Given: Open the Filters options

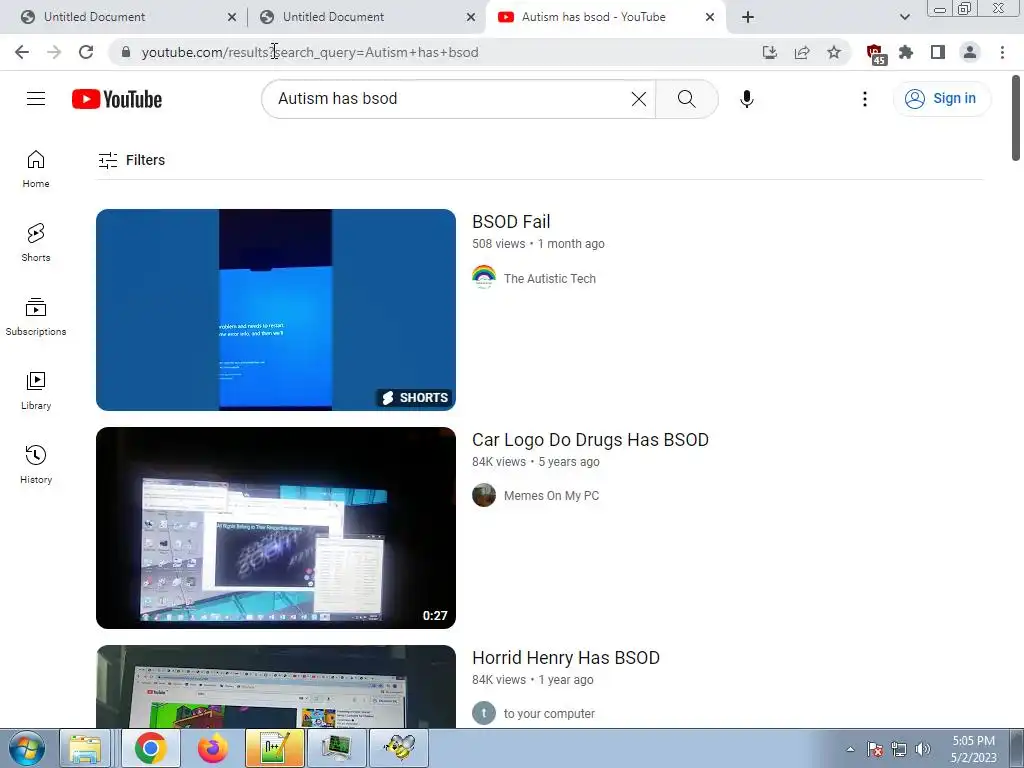Looking at the screenshot, I should [x=132, y=160].
